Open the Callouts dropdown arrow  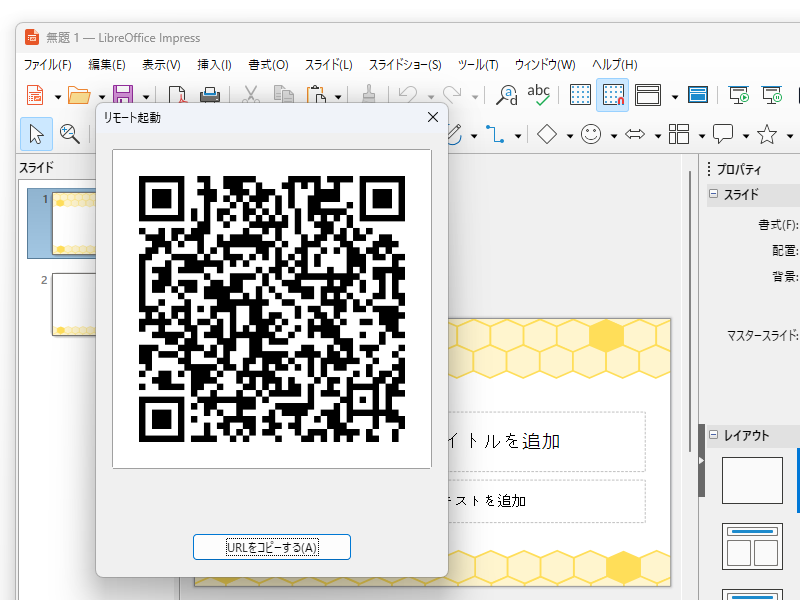point(746,136)
